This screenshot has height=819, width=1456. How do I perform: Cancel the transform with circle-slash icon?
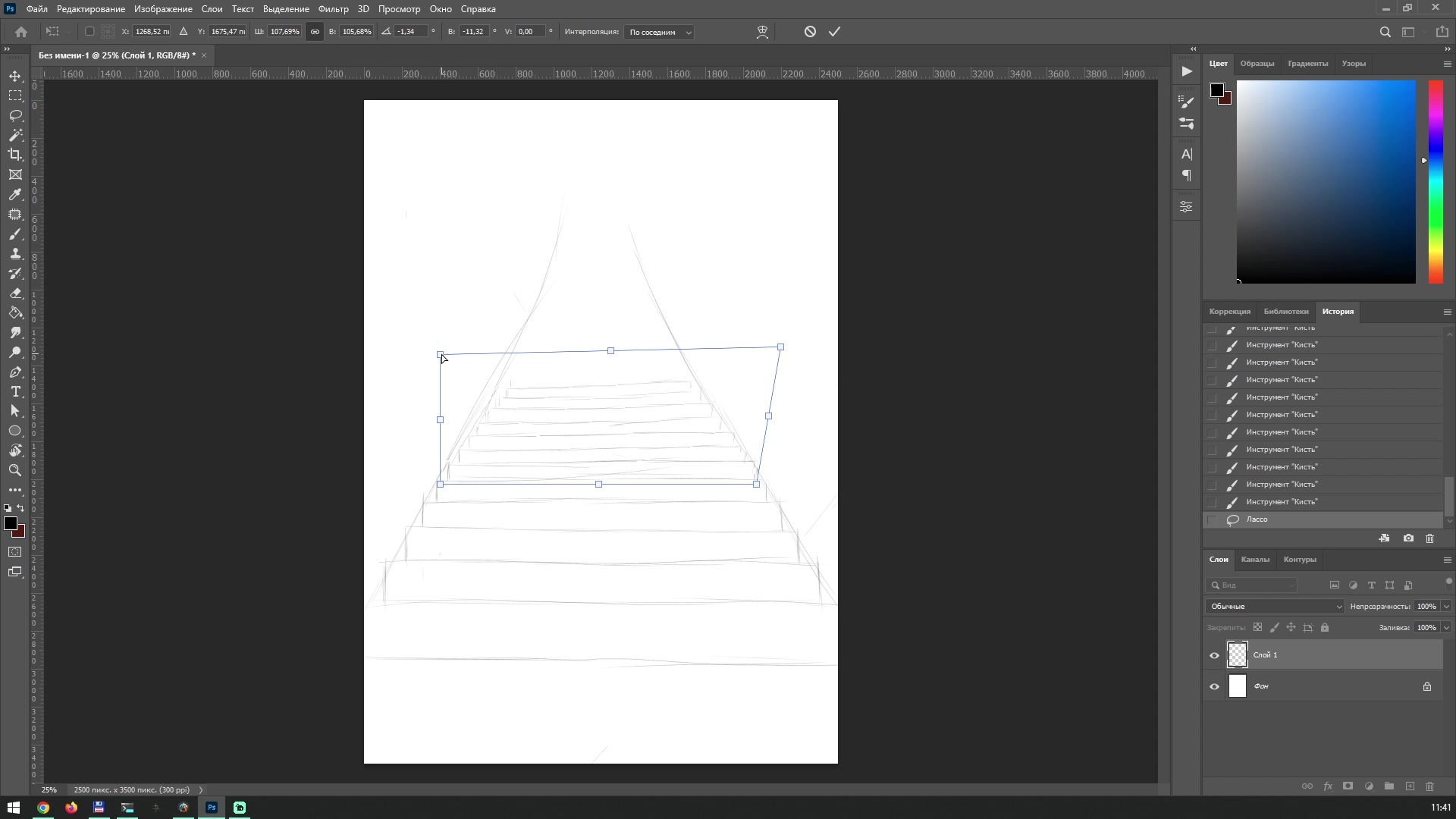[810, 32]
